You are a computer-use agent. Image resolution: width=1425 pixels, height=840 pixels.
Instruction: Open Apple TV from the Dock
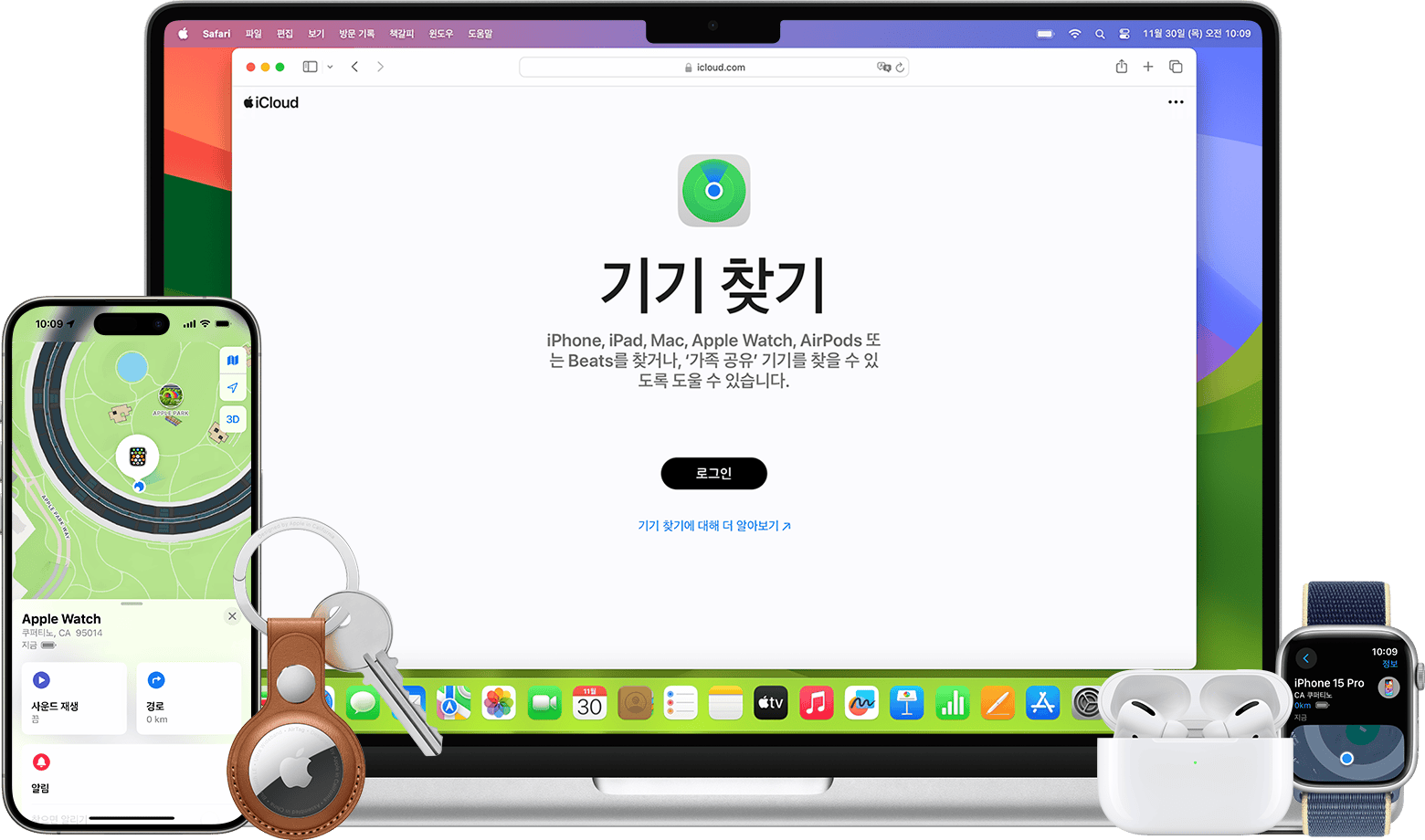click(x=771, y=703)
